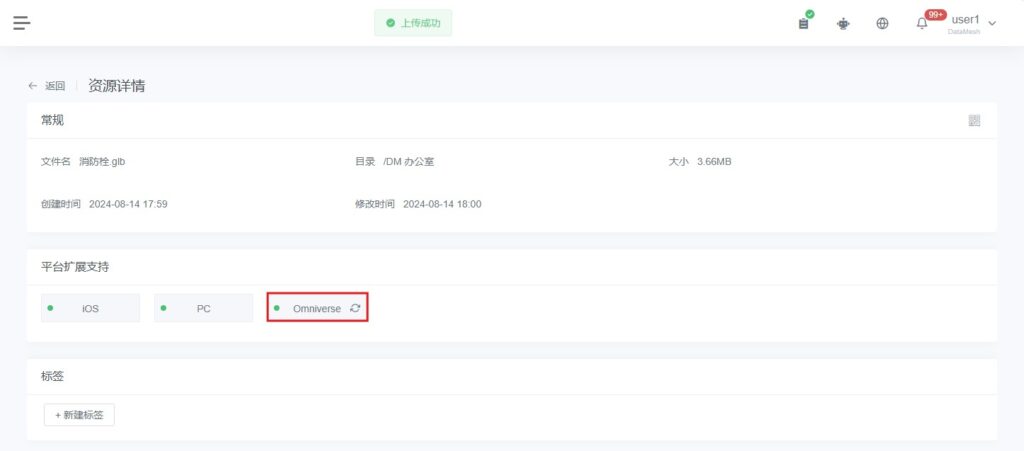Click the back arrow beside 返回
This screenshot has height=451, width=1024.
click(x=33, y=86)
